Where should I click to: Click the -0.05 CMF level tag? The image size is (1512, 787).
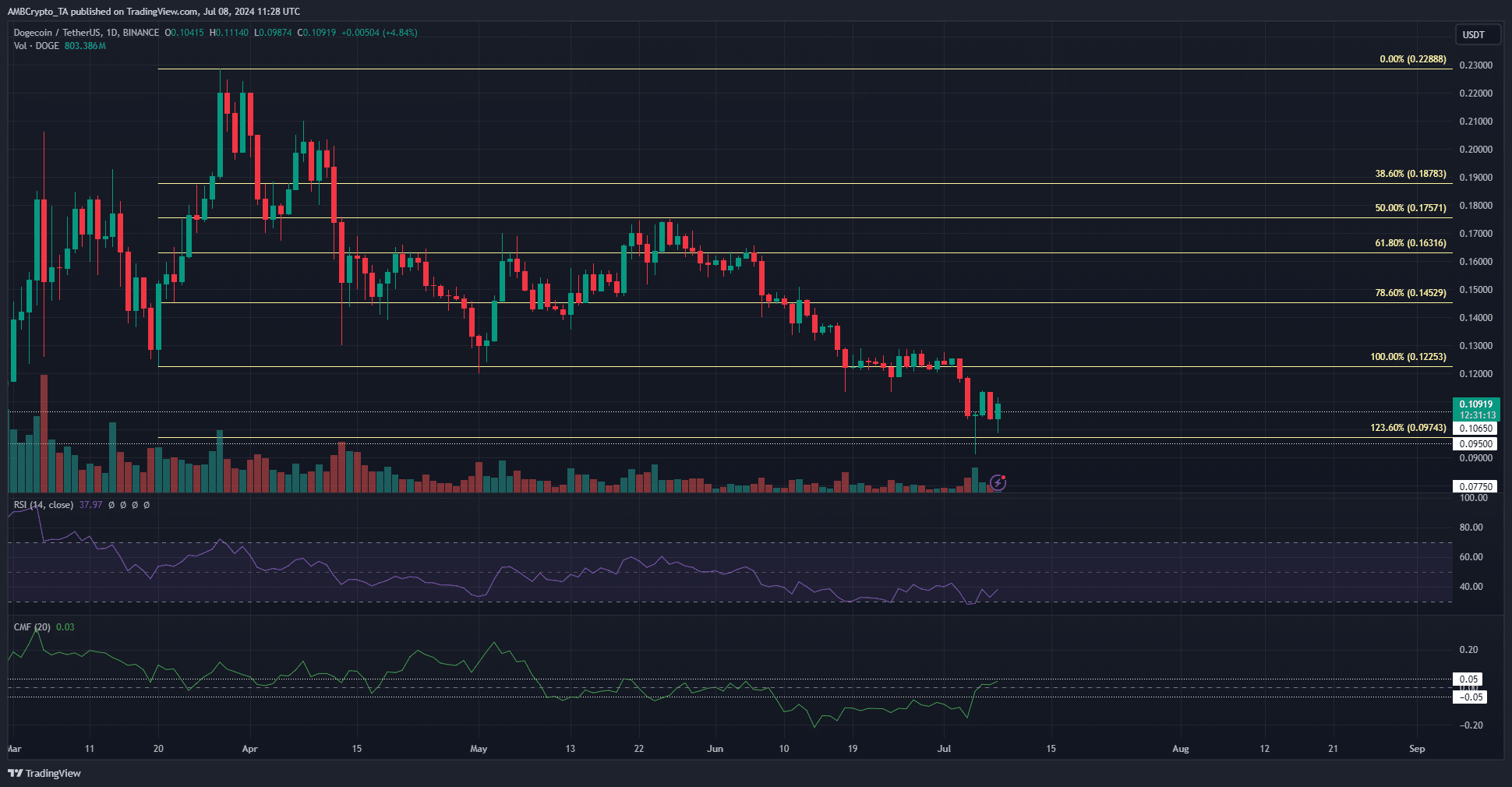click(x=1471, y=697)
